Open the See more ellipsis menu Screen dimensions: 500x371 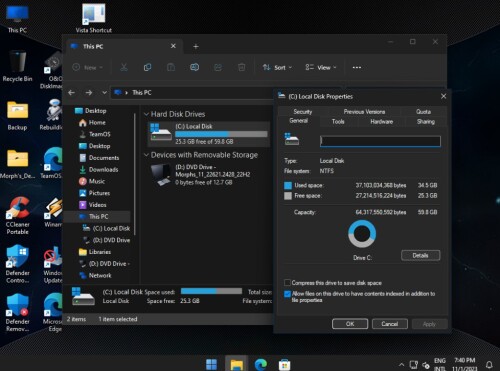point(357,67)
